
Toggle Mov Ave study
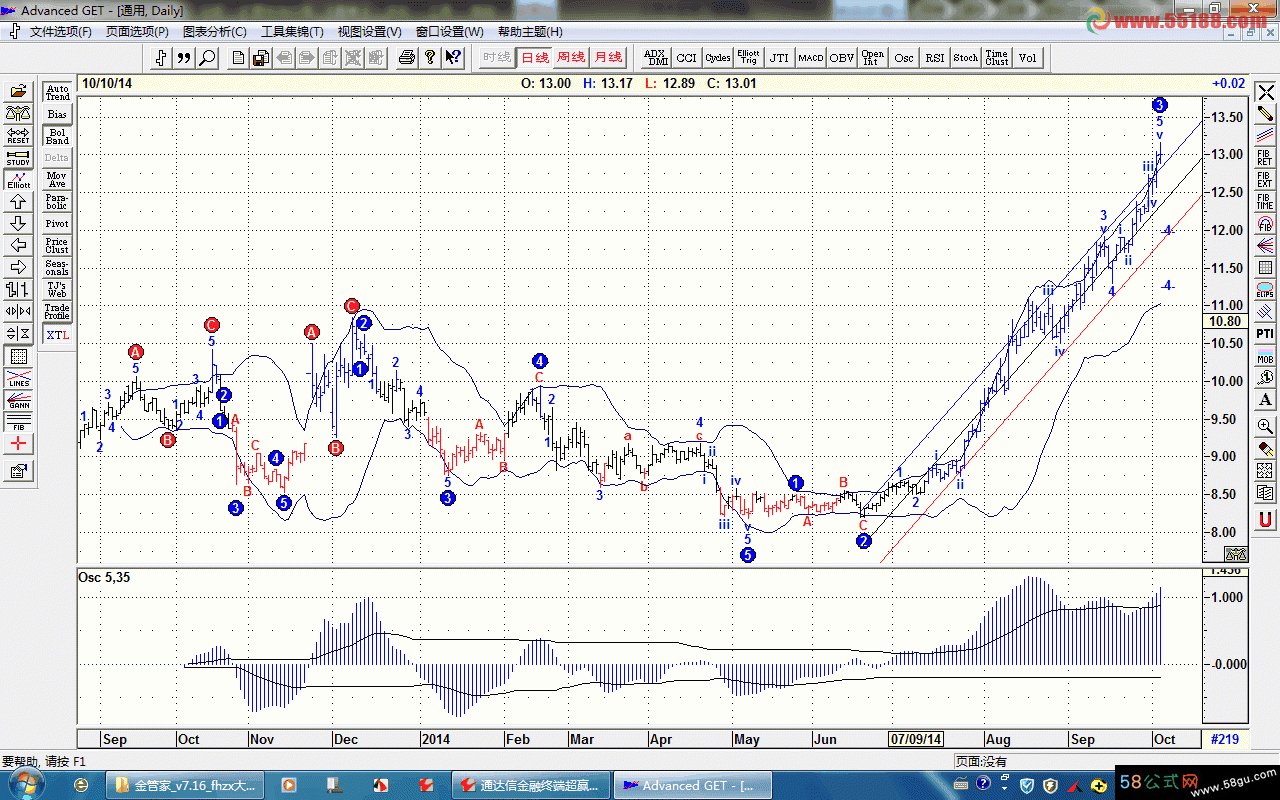click(57, 180)
